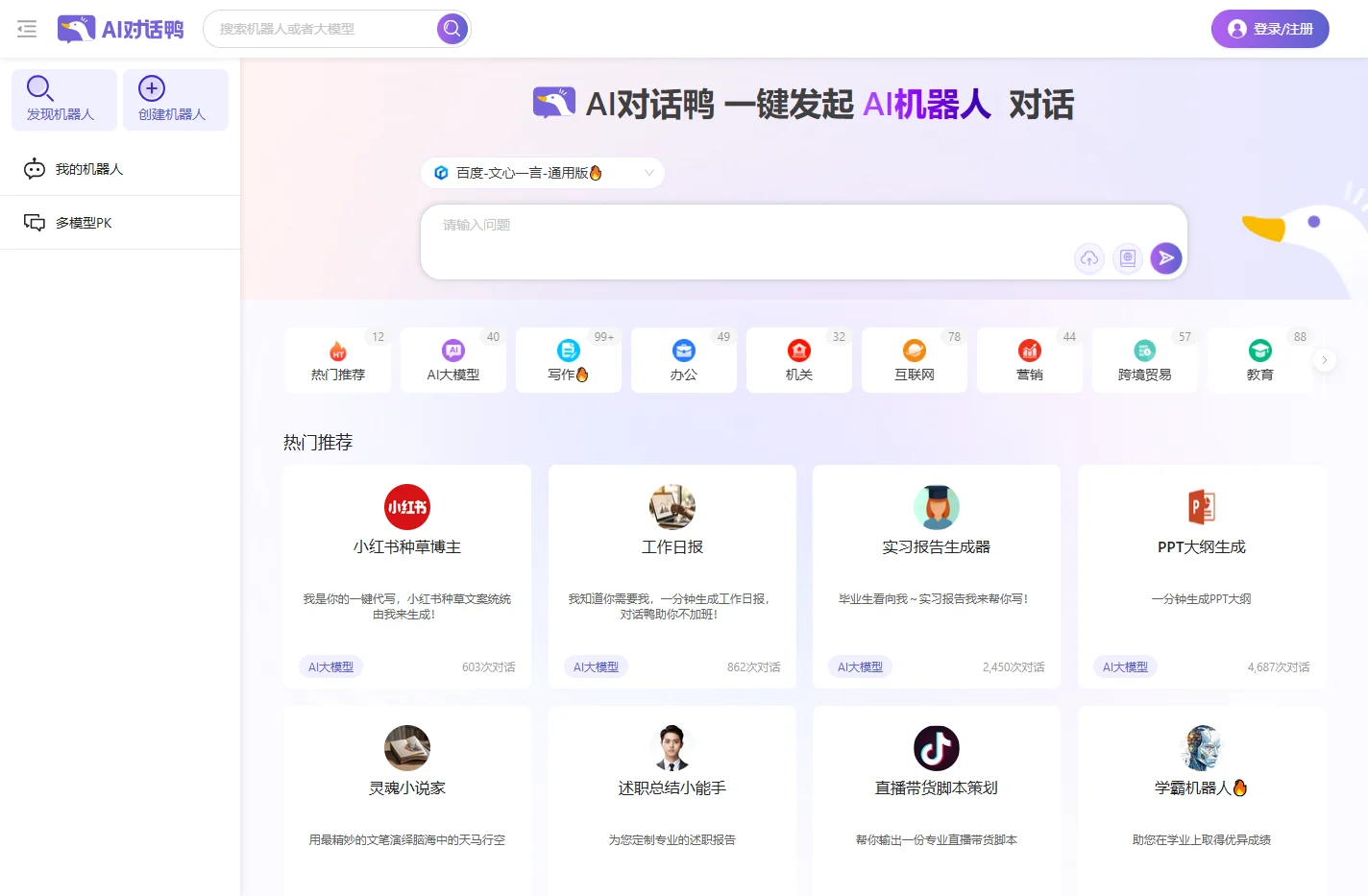Click AI大模型 tag on 工作日报 card
Viewport: 1368px width, 896px height.
tap(596, 666)
